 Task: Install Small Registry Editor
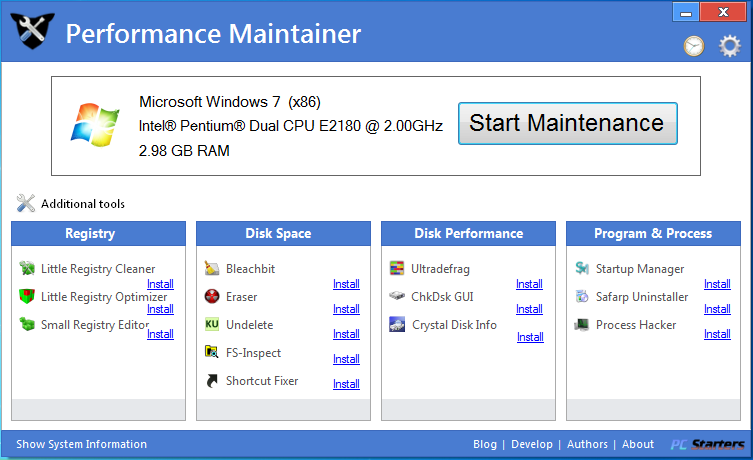pos(160,334)
